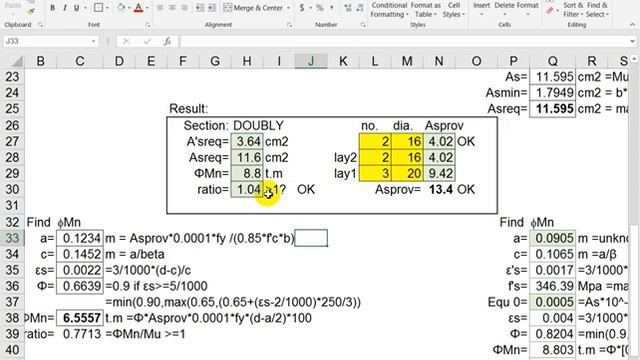Apply red font color with the A icon
The image size is (640, 360).
(138, 8)
